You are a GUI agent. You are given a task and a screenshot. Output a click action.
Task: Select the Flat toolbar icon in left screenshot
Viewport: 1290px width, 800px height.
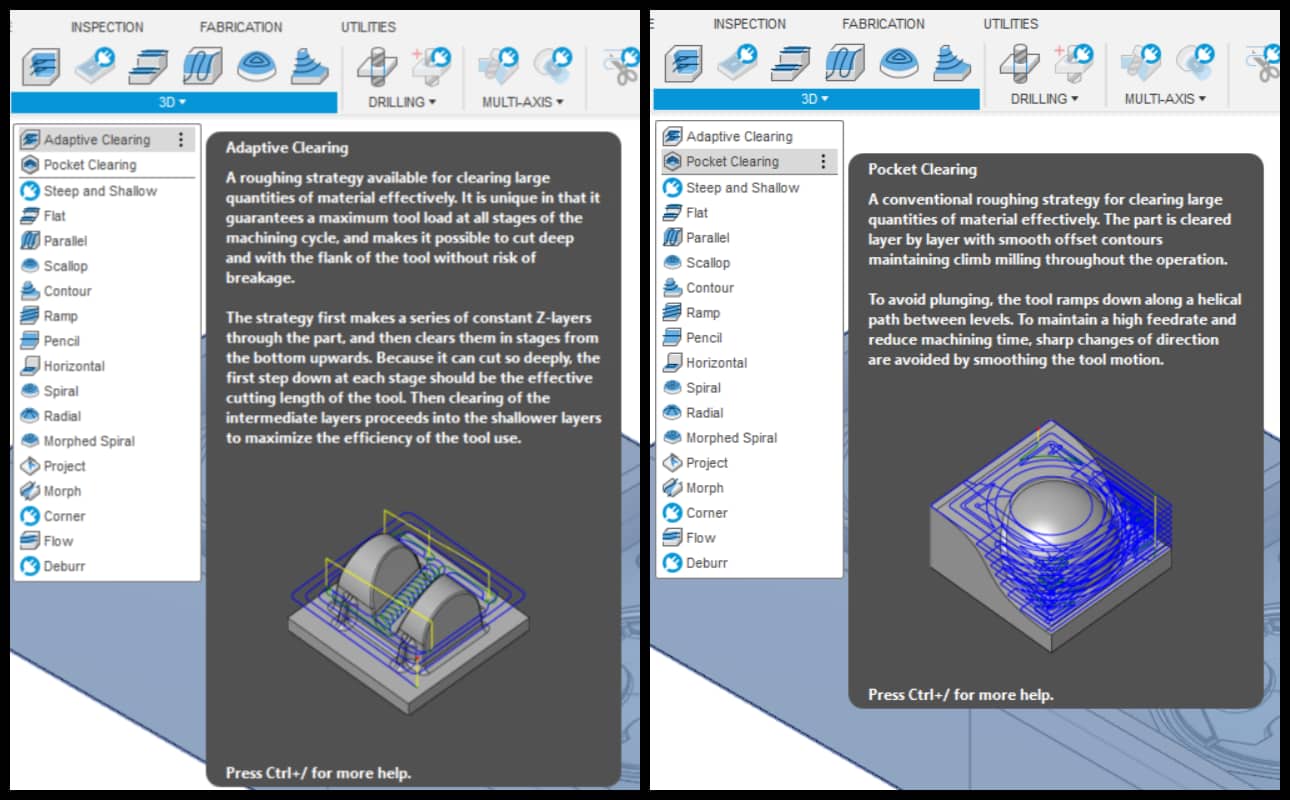coord(149,66)
